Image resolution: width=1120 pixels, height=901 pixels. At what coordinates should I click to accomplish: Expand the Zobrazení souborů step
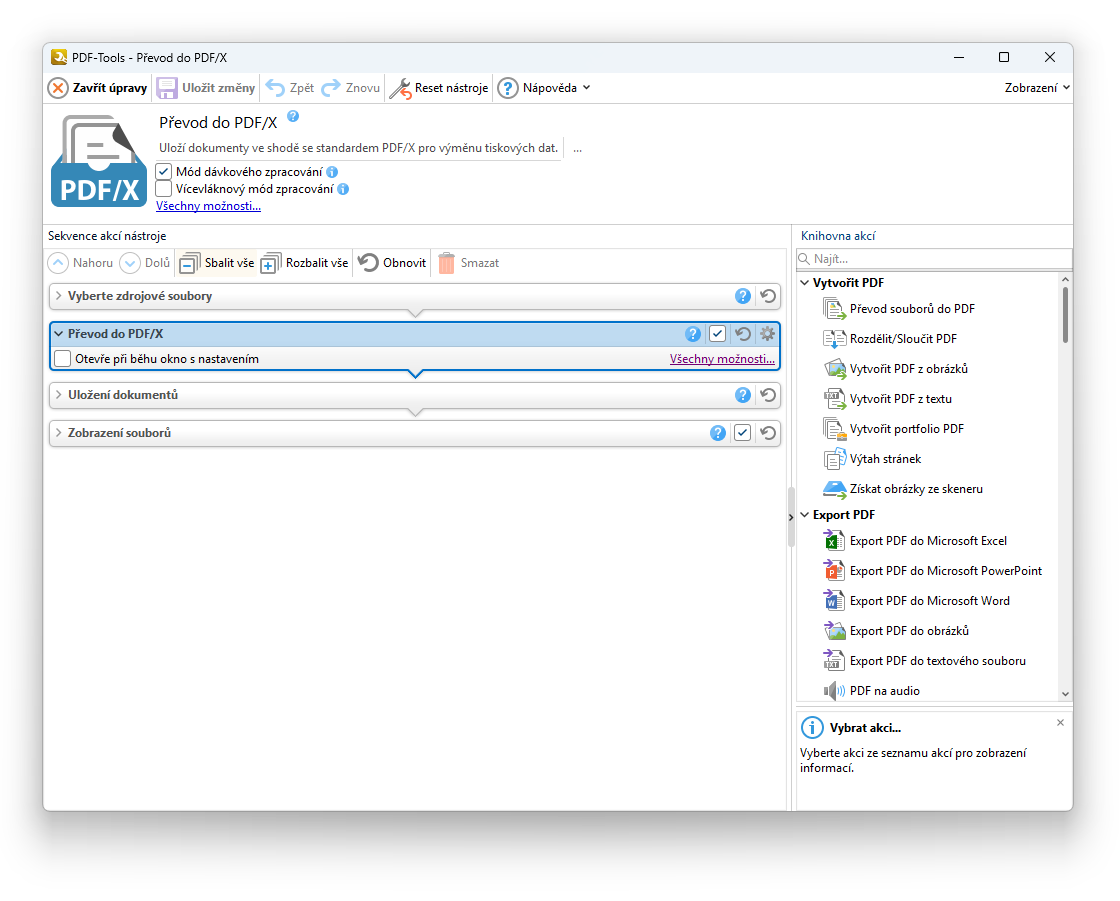coord(59,433)
